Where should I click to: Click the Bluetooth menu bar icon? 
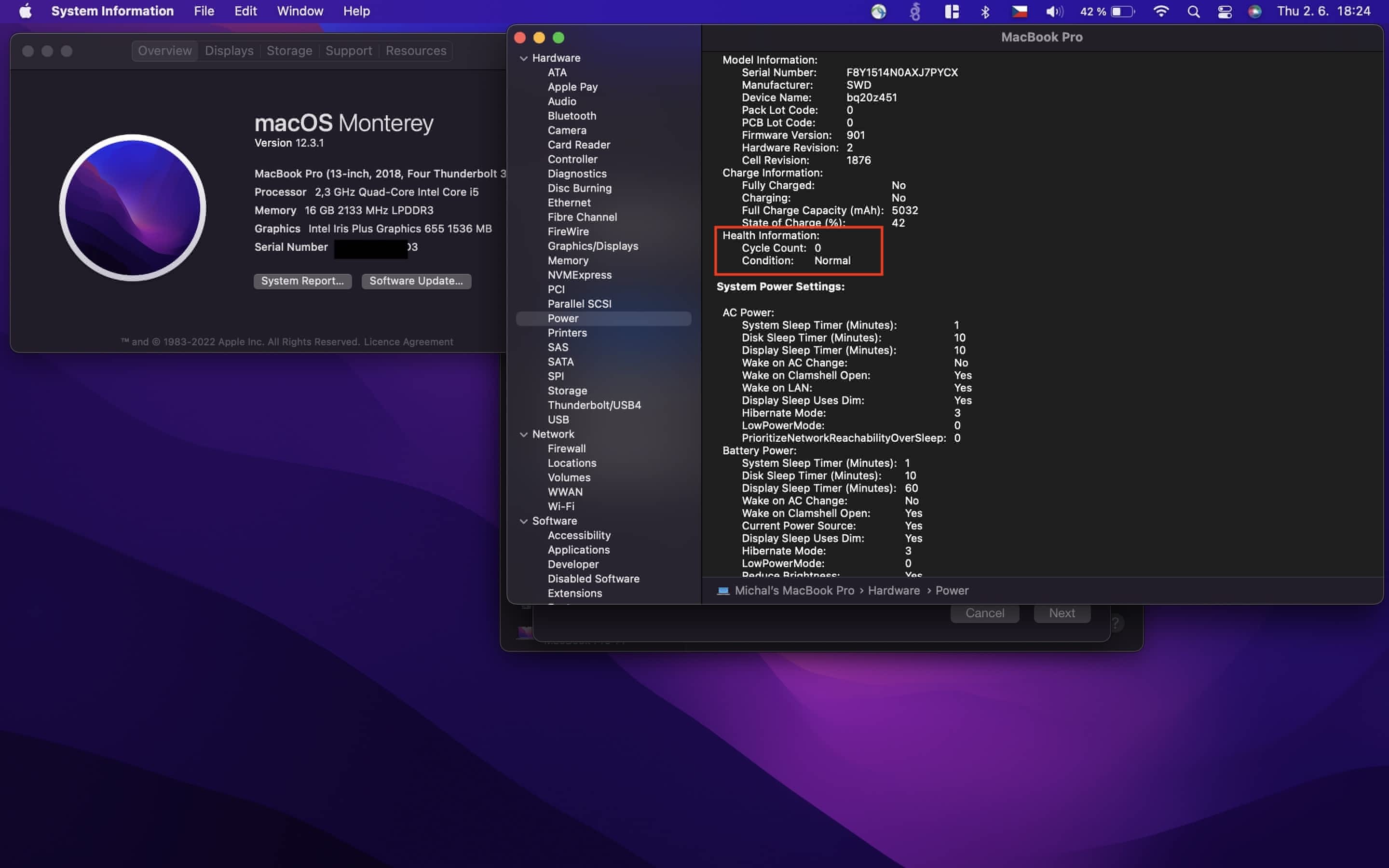click(x=985, y=12)
